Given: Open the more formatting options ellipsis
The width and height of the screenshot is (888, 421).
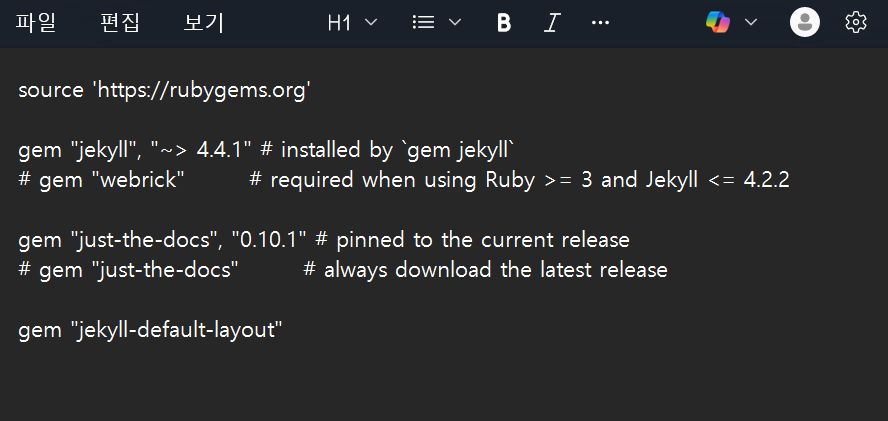Looking at the screenshot, I should point(600,23).
